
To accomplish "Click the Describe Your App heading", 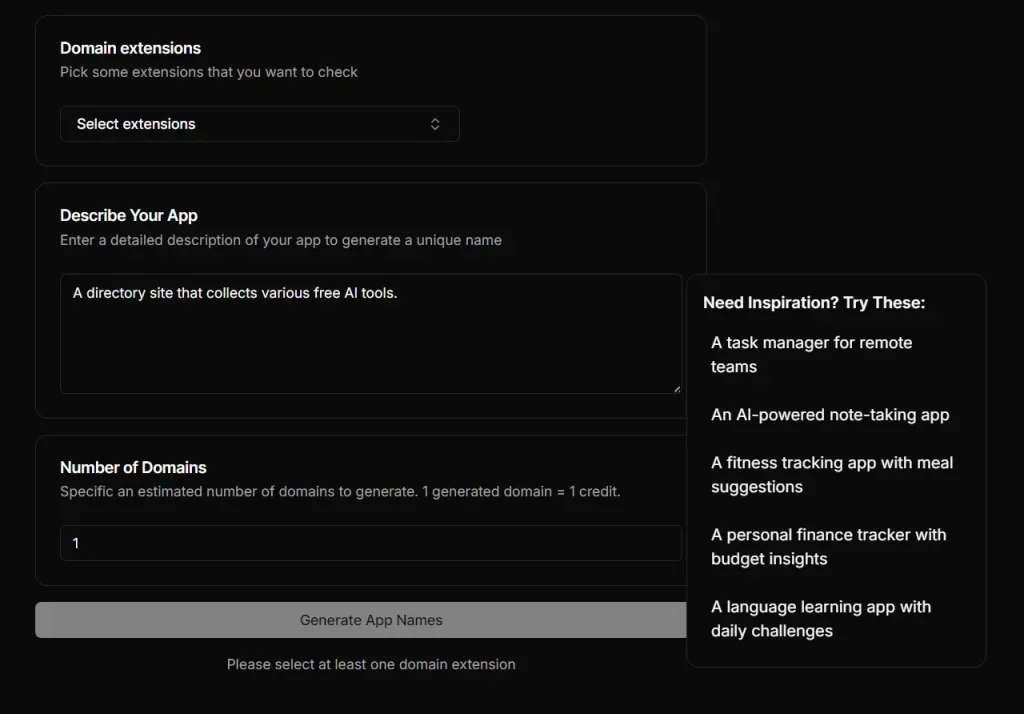I will pos(129,215).
